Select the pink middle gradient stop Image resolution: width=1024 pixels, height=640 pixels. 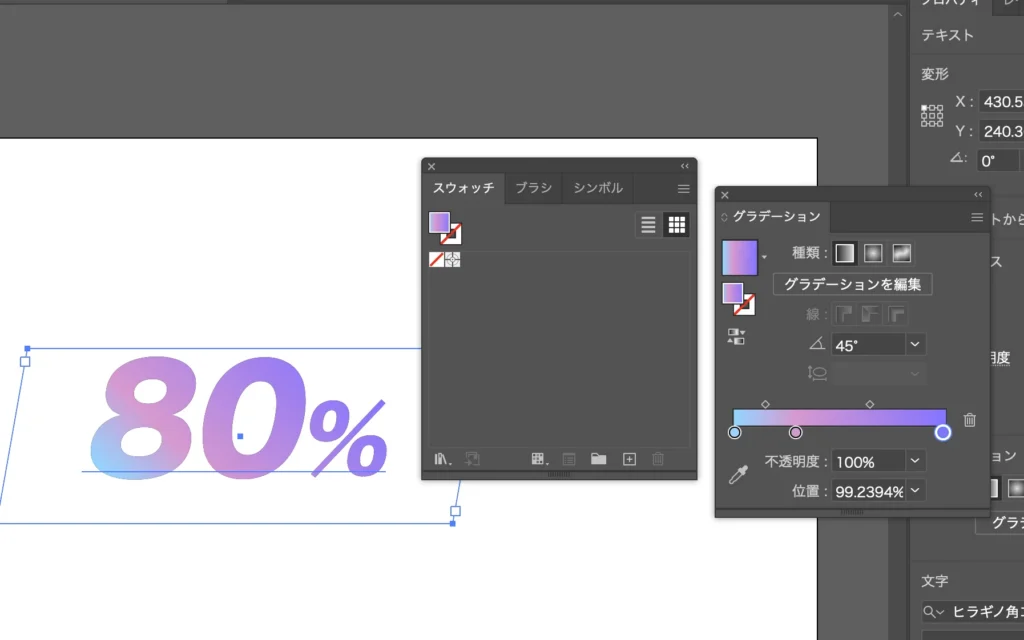click(795, 432)
